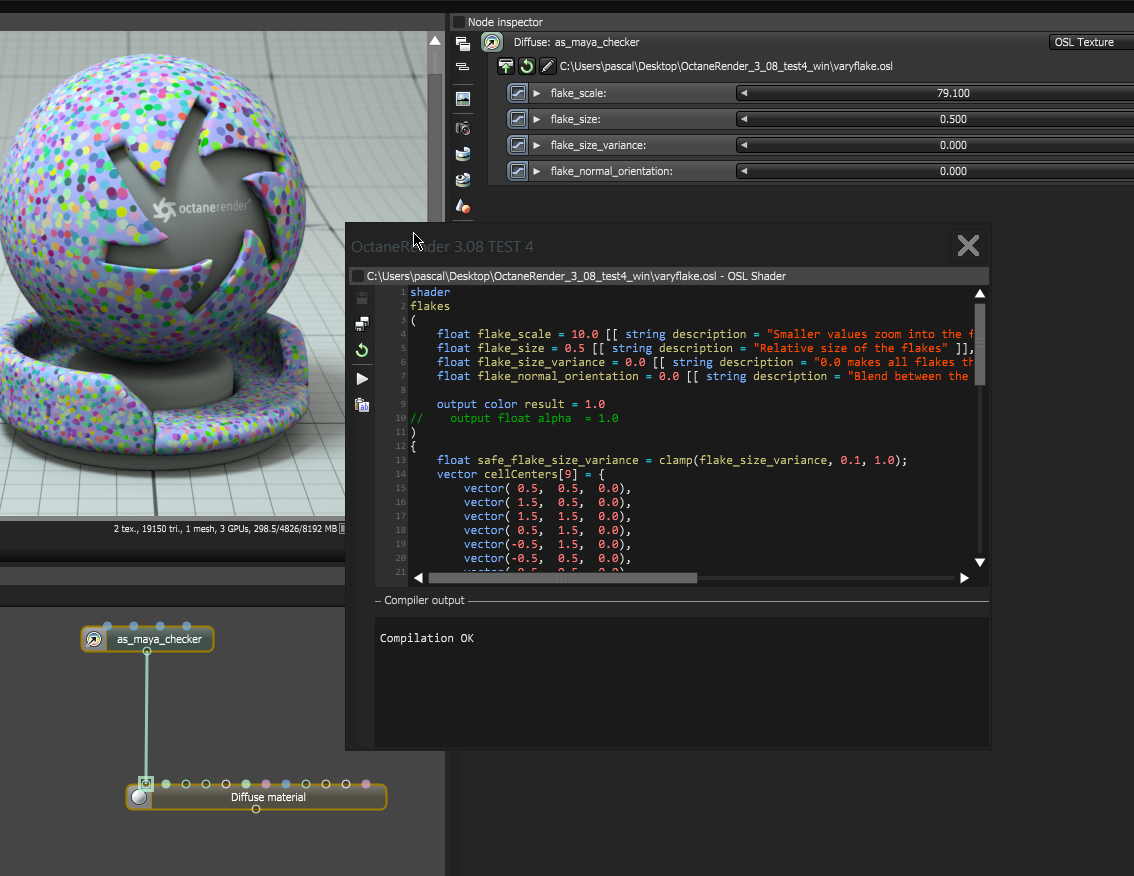Open render target preview via landscape image icon
Viewport: 1134px width, 876px height.
pos(463,99)
